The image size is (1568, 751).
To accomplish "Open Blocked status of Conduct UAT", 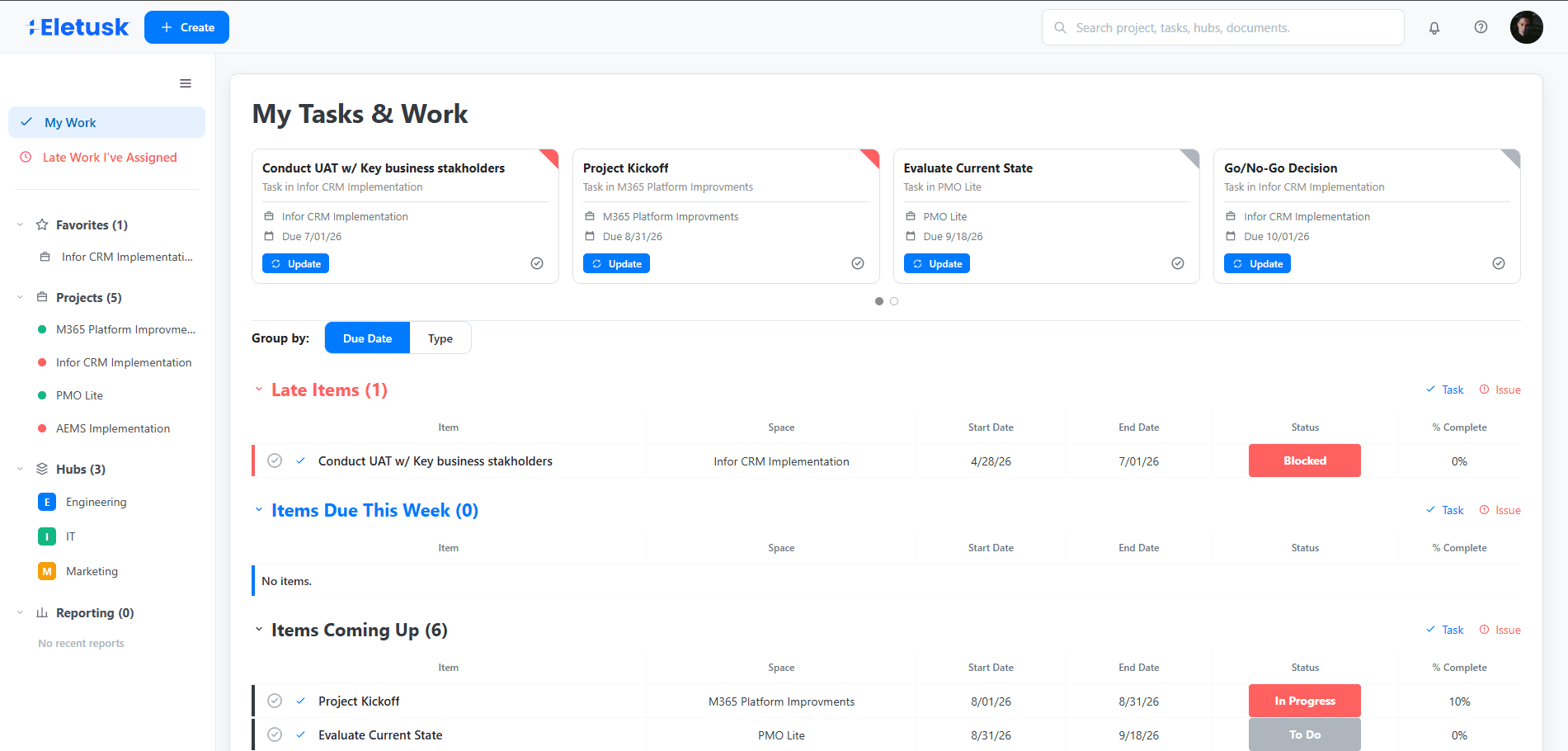I will [x=1305, y=461].
